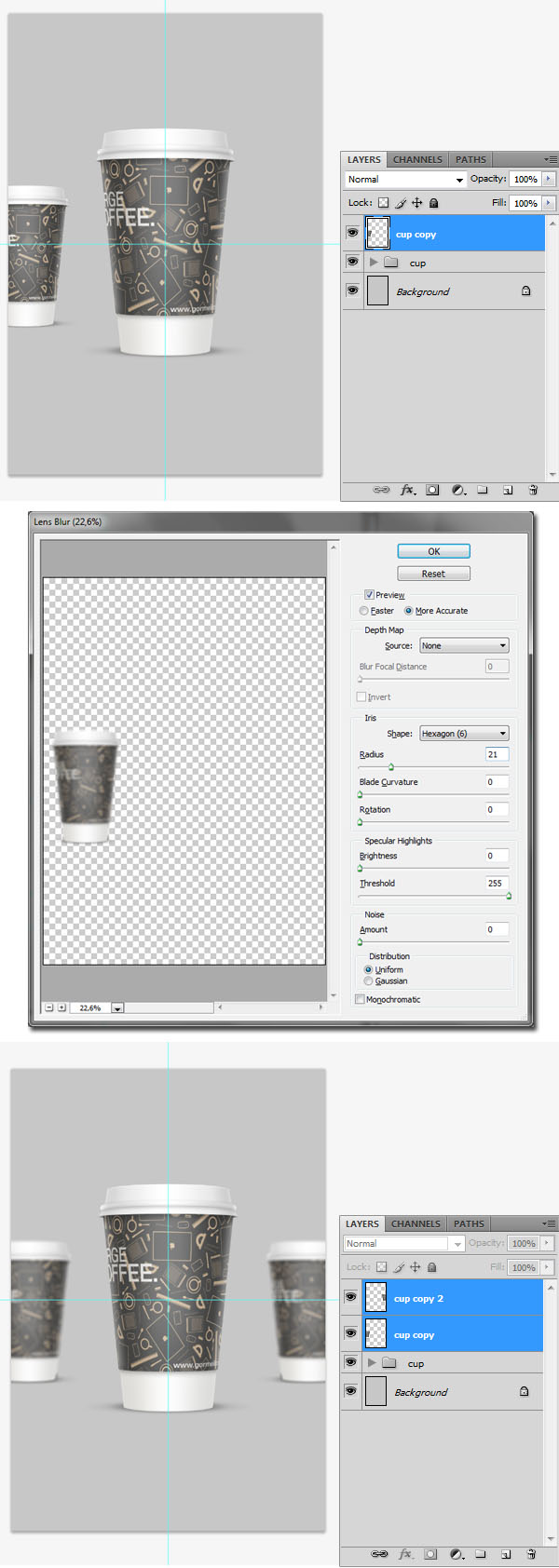Click OK in Lens Blur dialog
Screen dimensions: 559x1568
433,551
